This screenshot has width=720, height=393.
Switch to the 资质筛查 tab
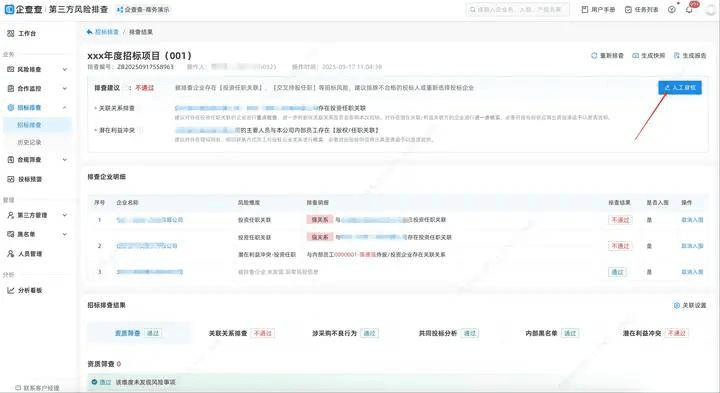[138, 333]
